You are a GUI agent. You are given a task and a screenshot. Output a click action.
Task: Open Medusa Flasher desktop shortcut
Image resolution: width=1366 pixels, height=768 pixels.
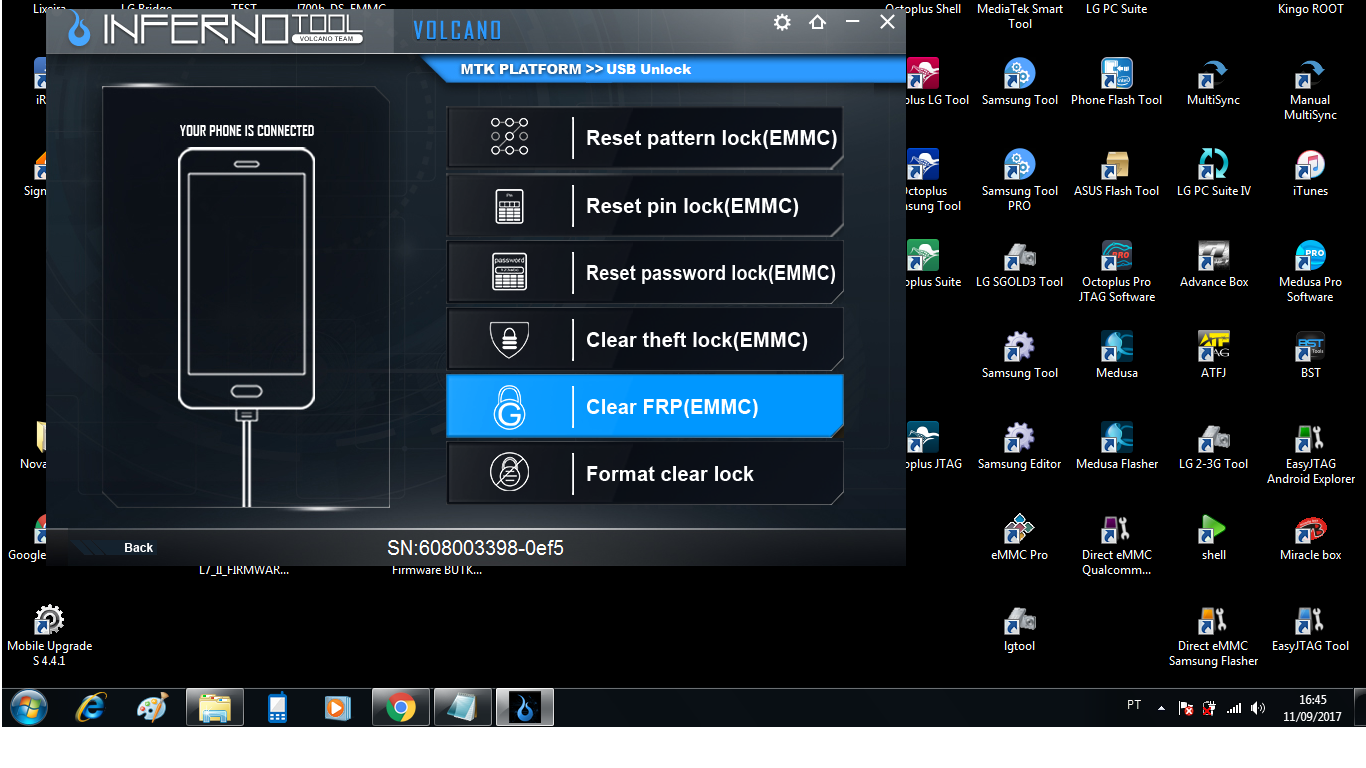pyautogui.click(x=1116, y=445)
